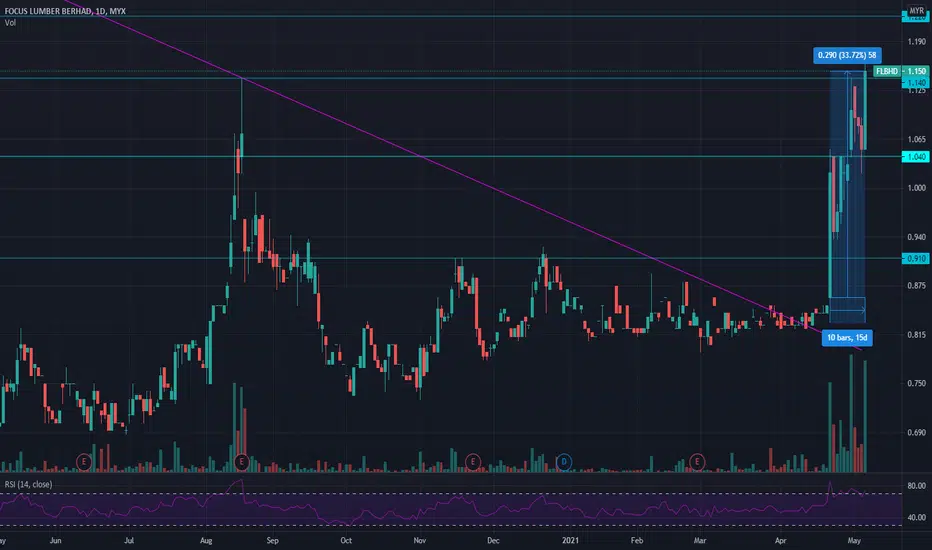Click the 0.750 price axis value

pos(917,384)
